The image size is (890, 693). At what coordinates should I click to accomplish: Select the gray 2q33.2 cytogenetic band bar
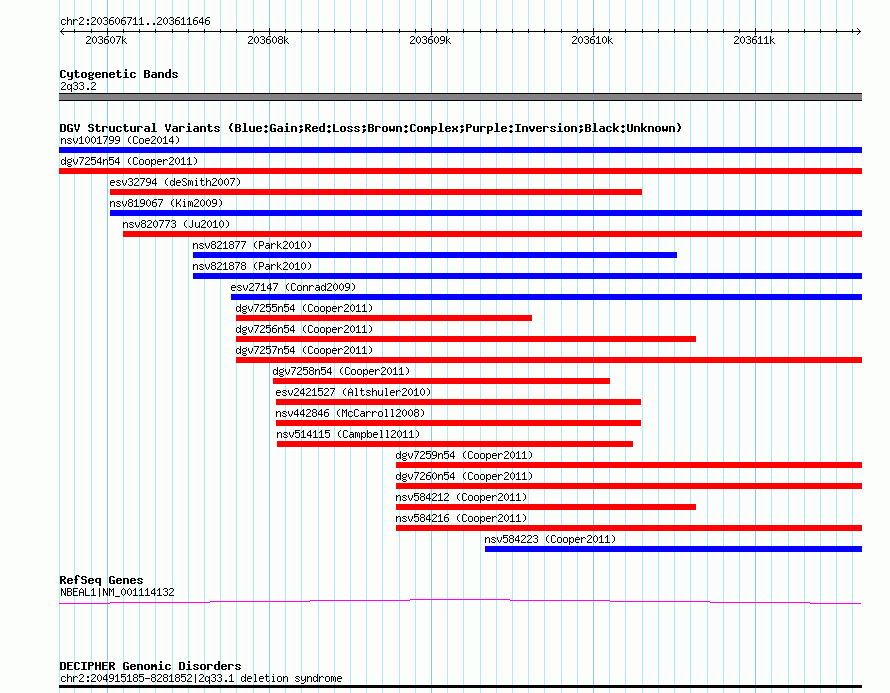(x=460, y=97)
